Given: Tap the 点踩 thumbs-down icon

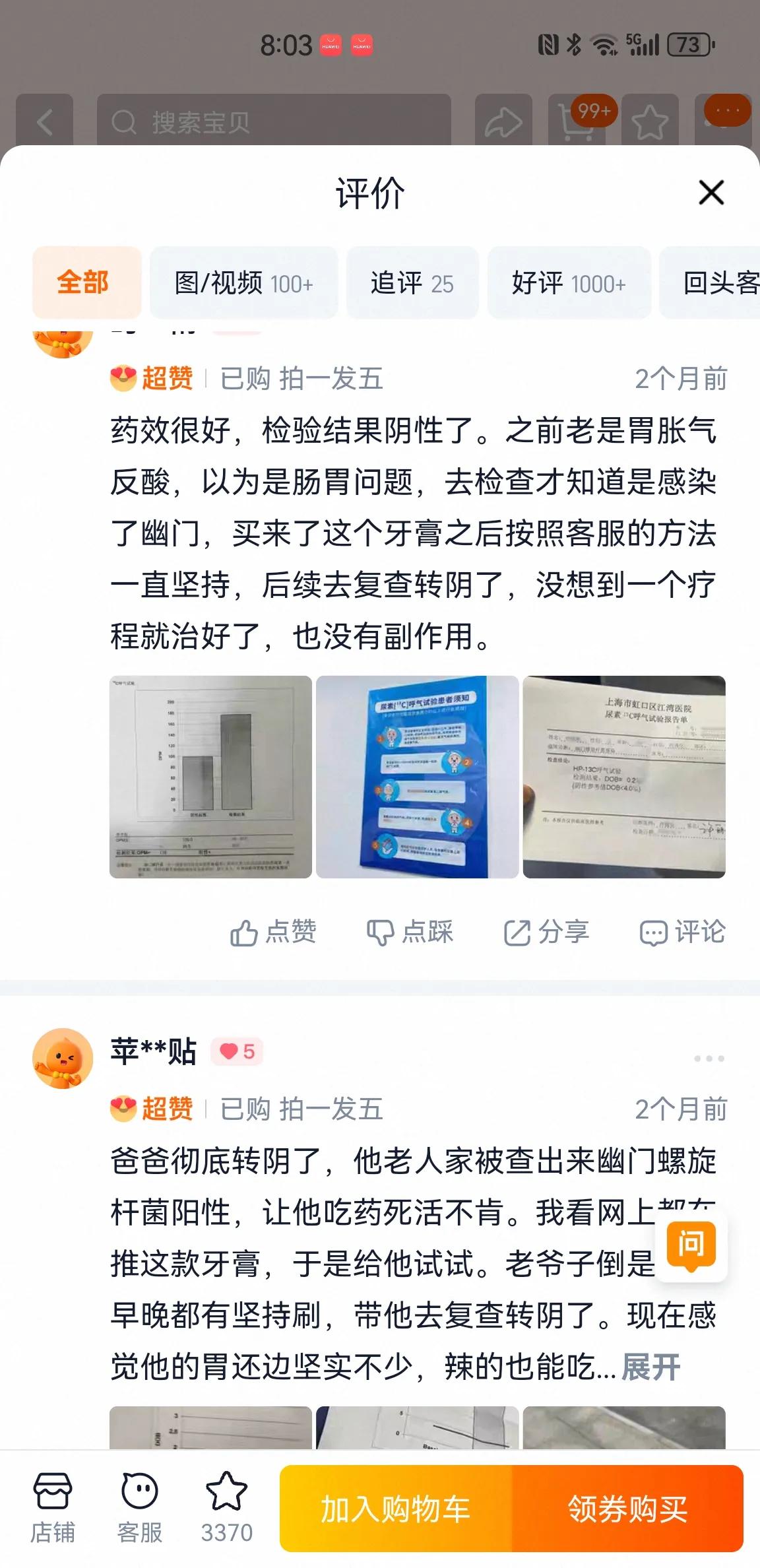Looking at the screenshot, I should [x=380, y=933].
